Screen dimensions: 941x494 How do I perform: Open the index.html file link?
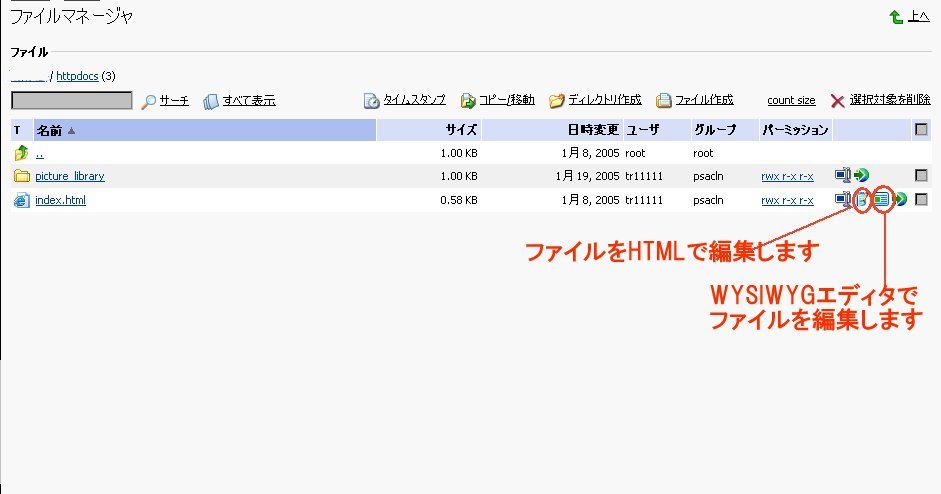(60, 200)
